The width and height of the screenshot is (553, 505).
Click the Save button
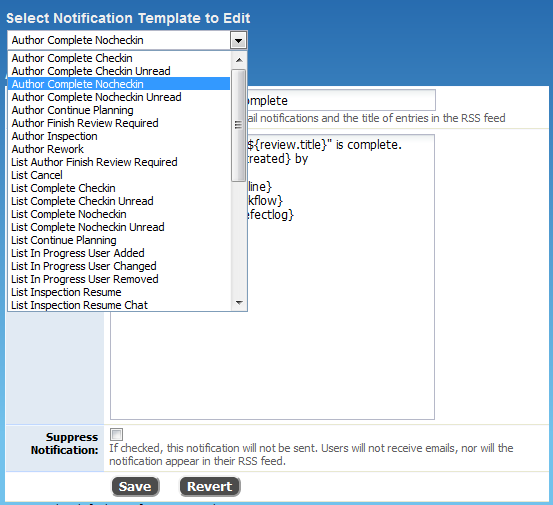click(x=135, y=486)
